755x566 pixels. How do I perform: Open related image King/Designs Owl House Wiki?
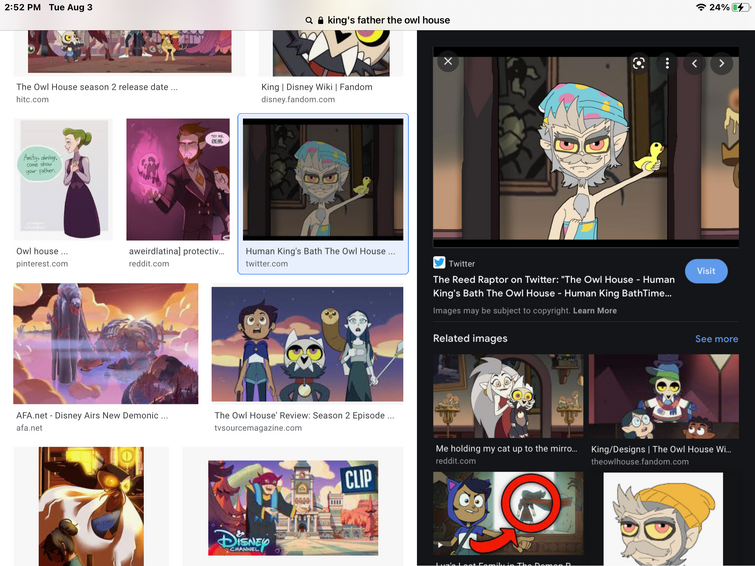tap(664, 396)
